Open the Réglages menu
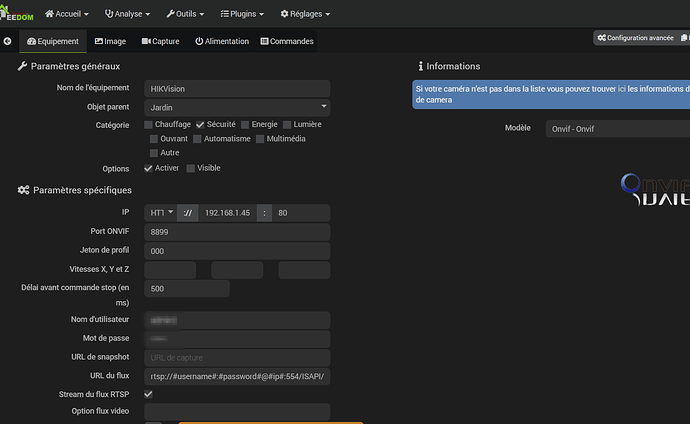690x424 pixels. click(305, 14)
